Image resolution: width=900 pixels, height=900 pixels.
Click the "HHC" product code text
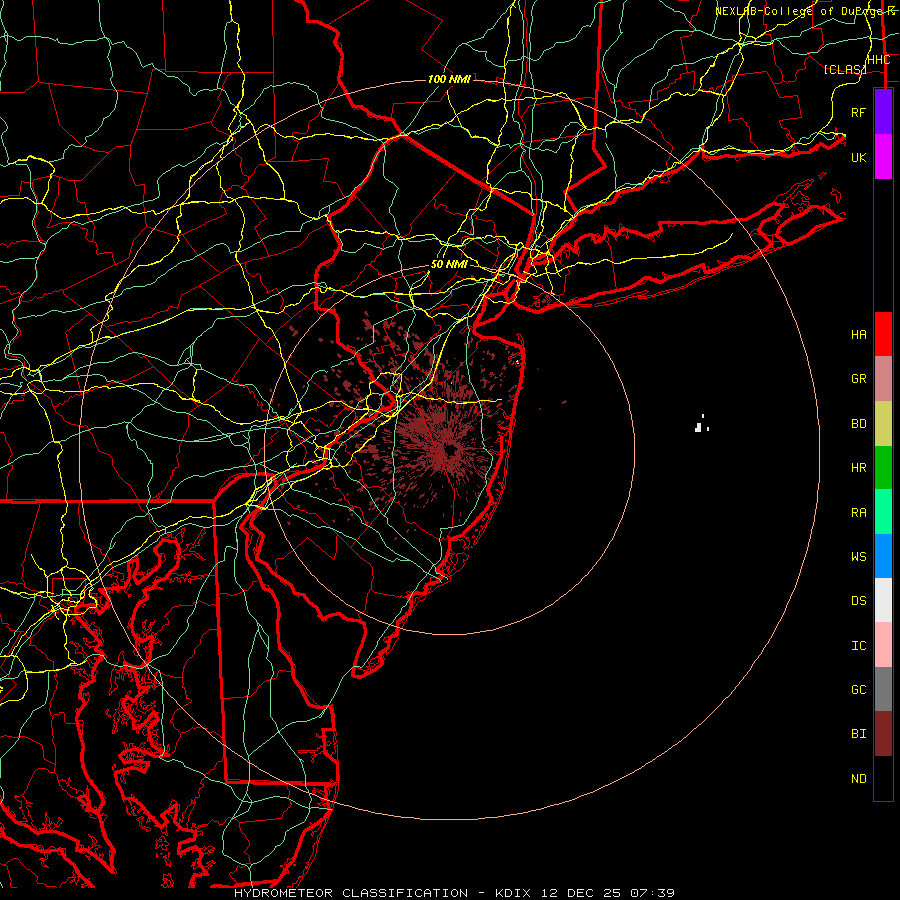click(x=879, y=60)
